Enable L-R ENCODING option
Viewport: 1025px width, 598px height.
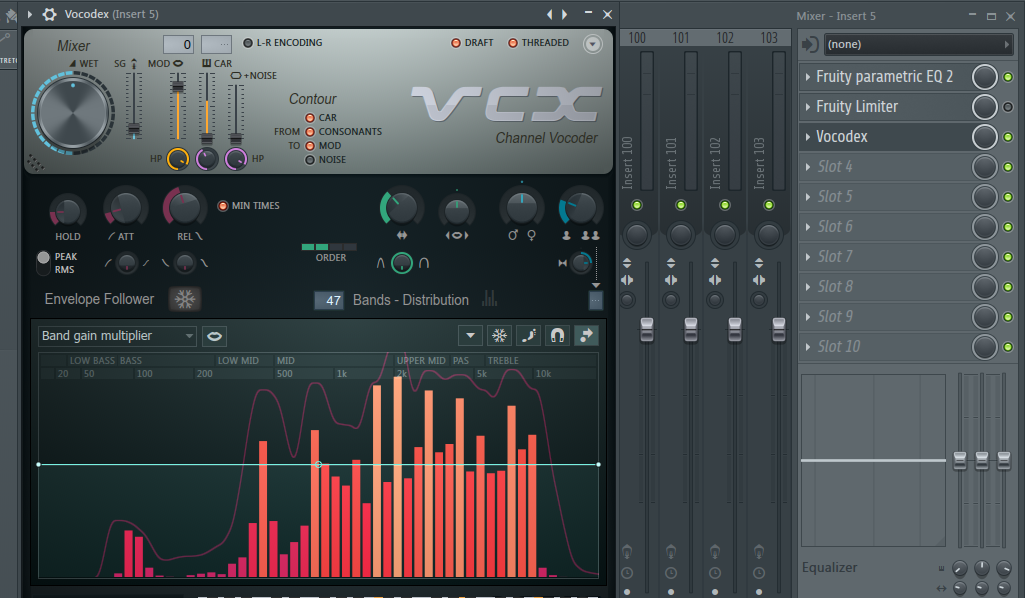click(x=249, y=43)
